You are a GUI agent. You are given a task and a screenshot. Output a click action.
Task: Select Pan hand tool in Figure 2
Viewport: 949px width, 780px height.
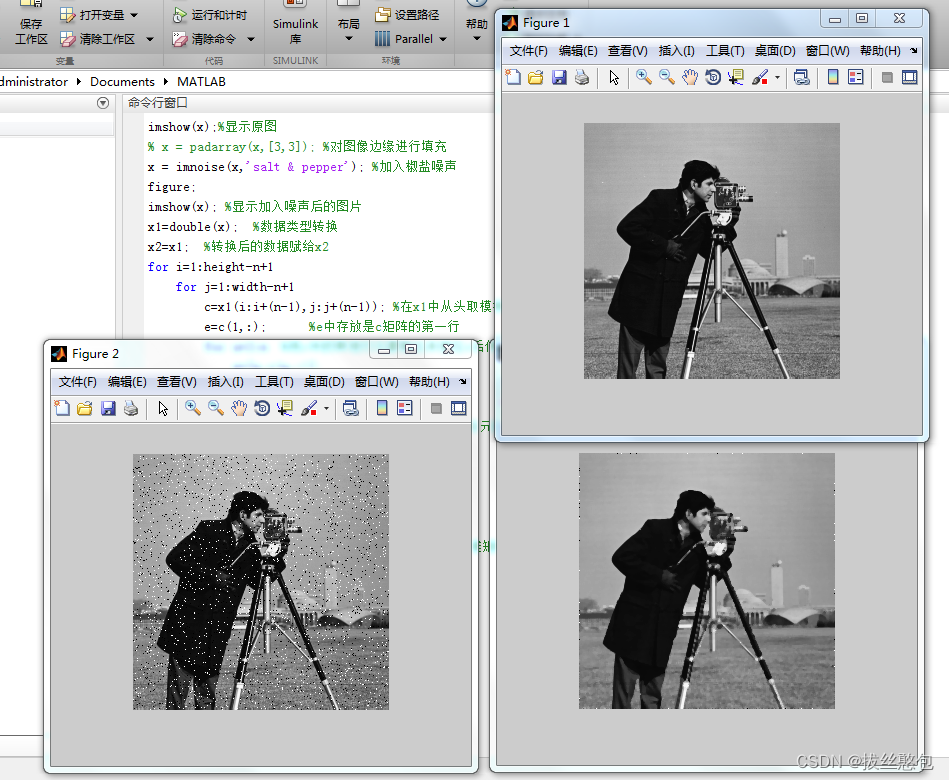pos(239,408)
